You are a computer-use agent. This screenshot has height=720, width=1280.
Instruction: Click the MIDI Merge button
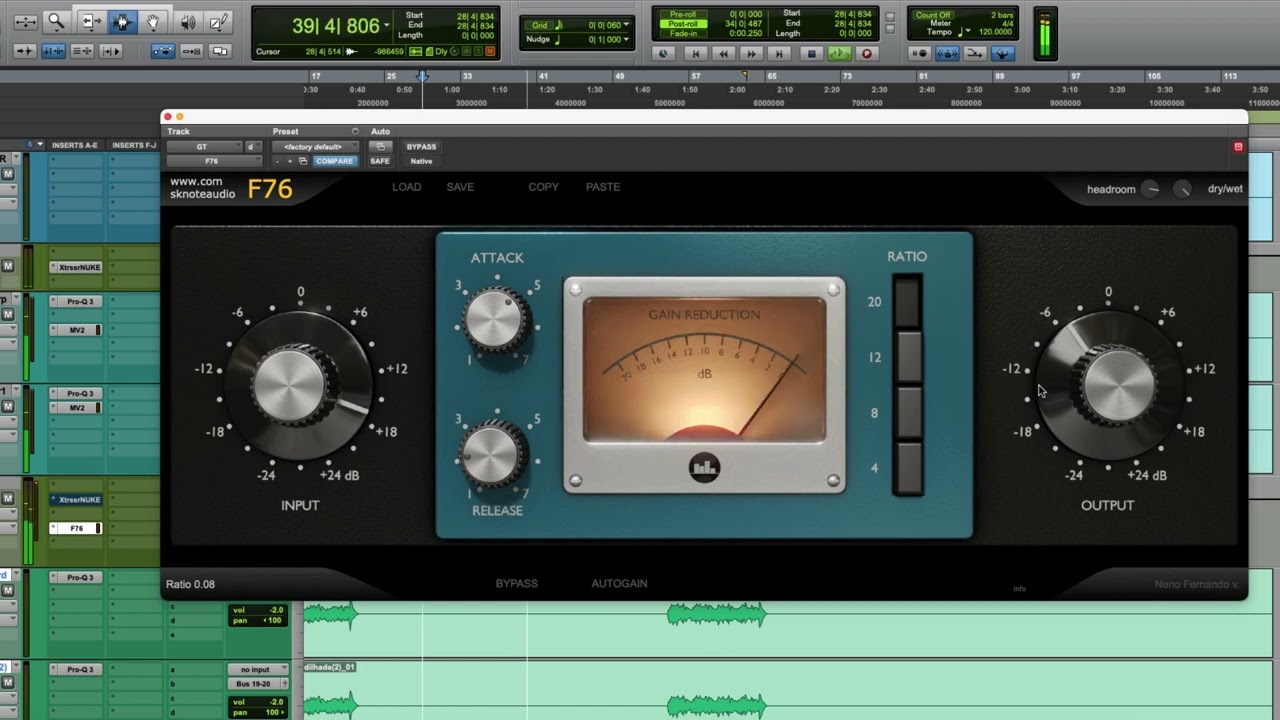tap(975, 54)
